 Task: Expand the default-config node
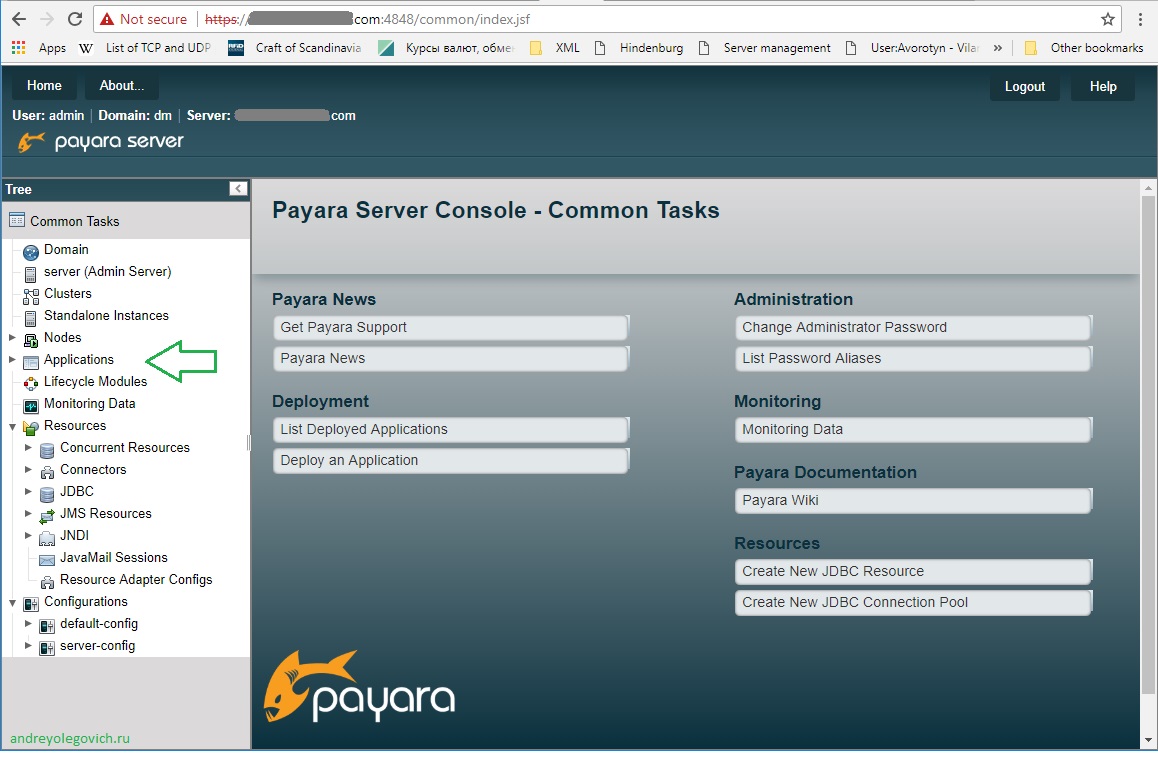(28, 624)
